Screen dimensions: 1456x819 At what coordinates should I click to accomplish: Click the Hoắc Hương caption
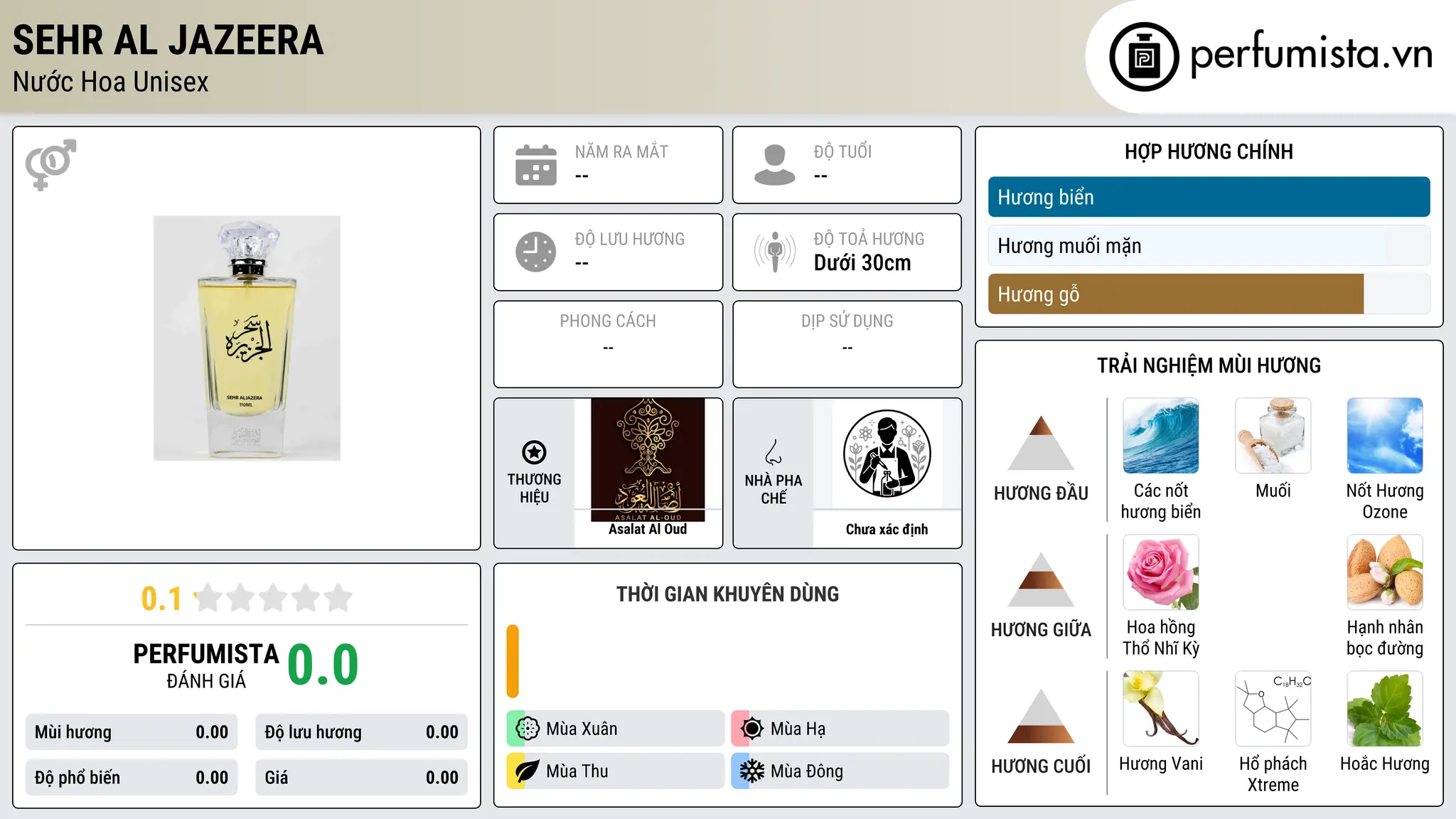1385,764
